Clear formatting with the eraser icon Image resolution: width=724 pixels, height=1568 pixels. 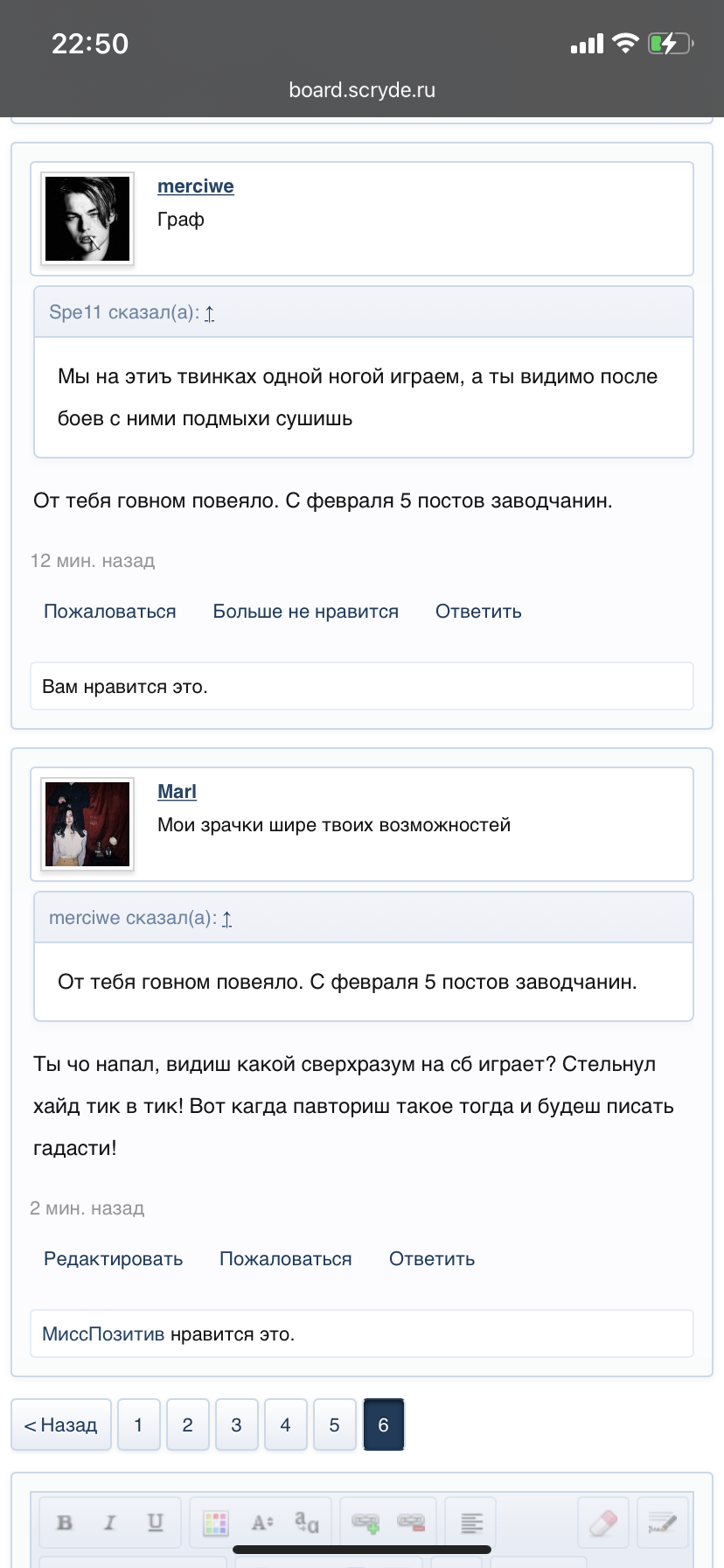pos(603,1521)
